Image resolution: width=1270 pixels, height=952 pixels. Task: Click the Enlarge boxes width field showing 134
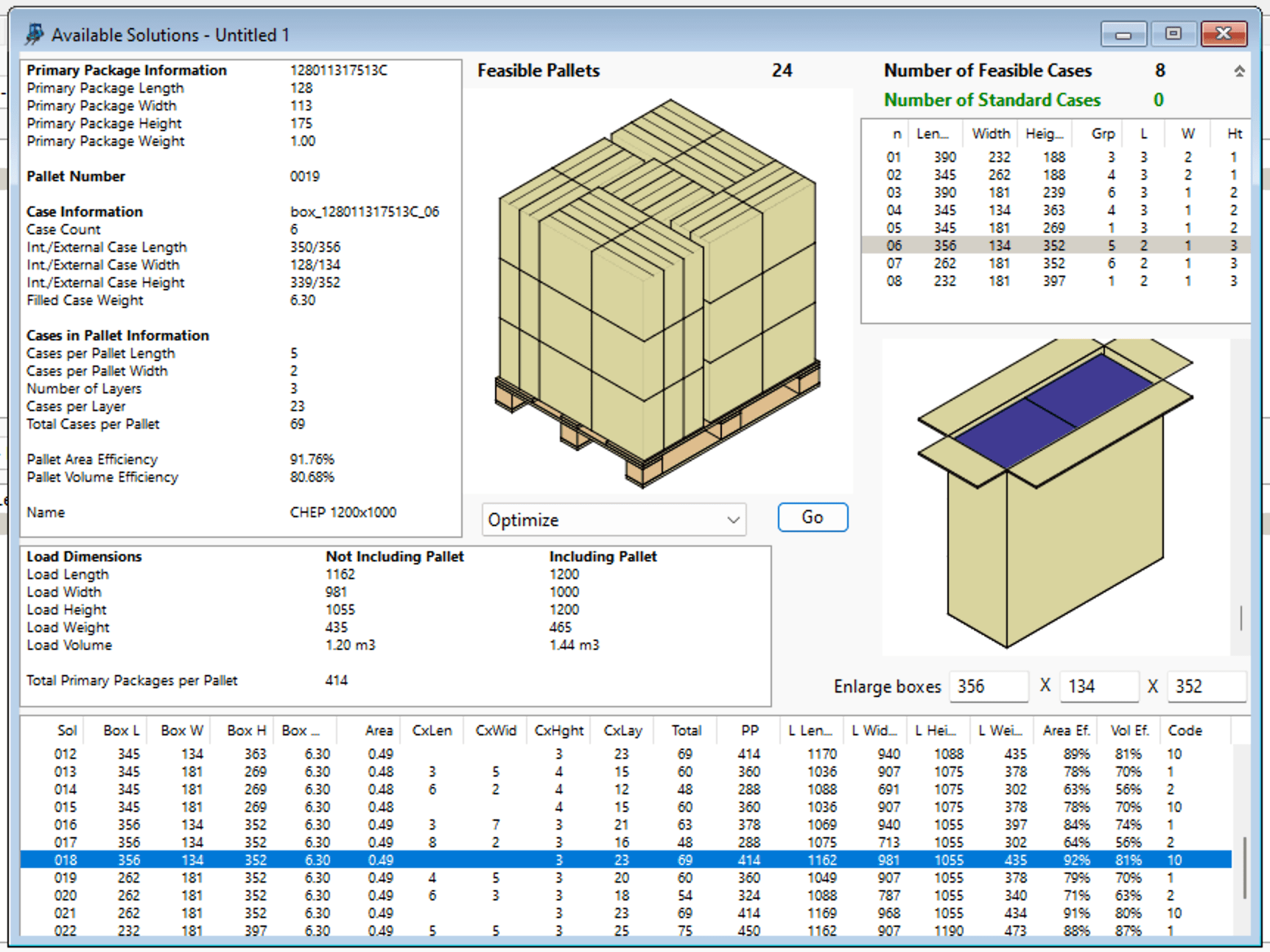[x=1099, y=686]
